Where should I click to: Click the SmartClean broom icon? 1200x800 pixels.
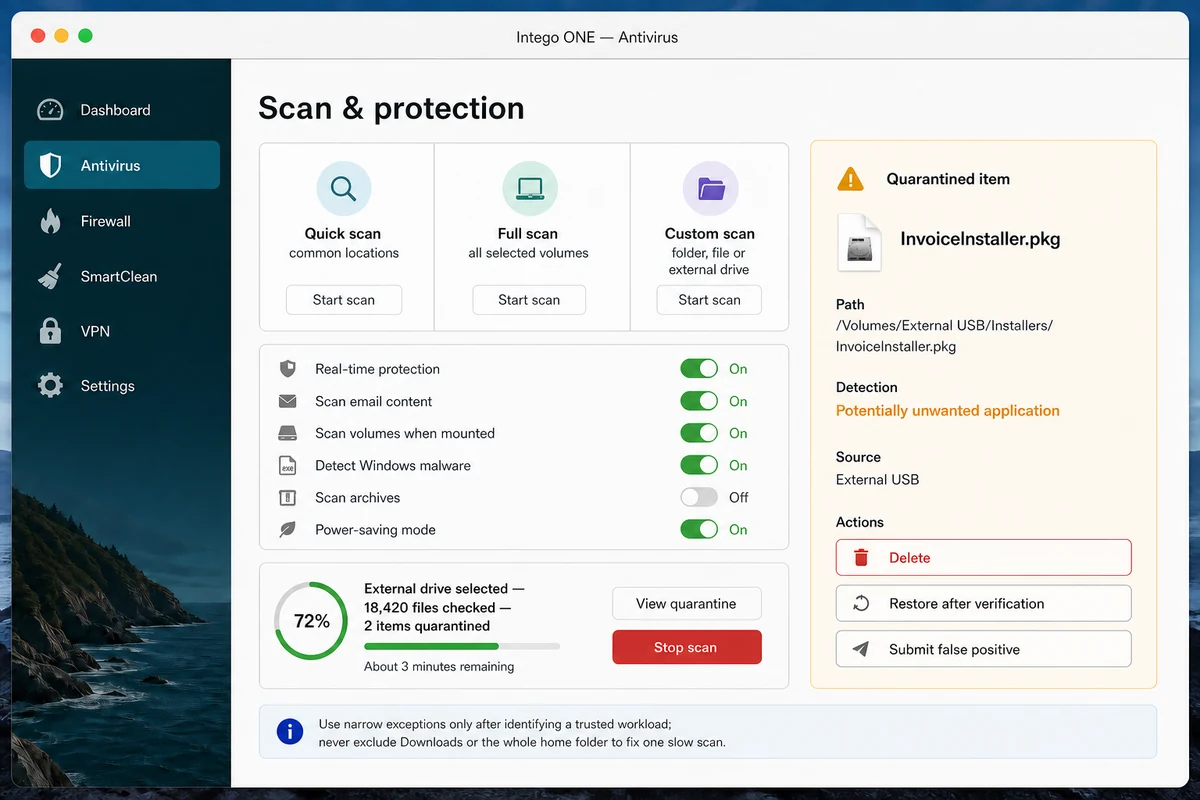point(50,276)
